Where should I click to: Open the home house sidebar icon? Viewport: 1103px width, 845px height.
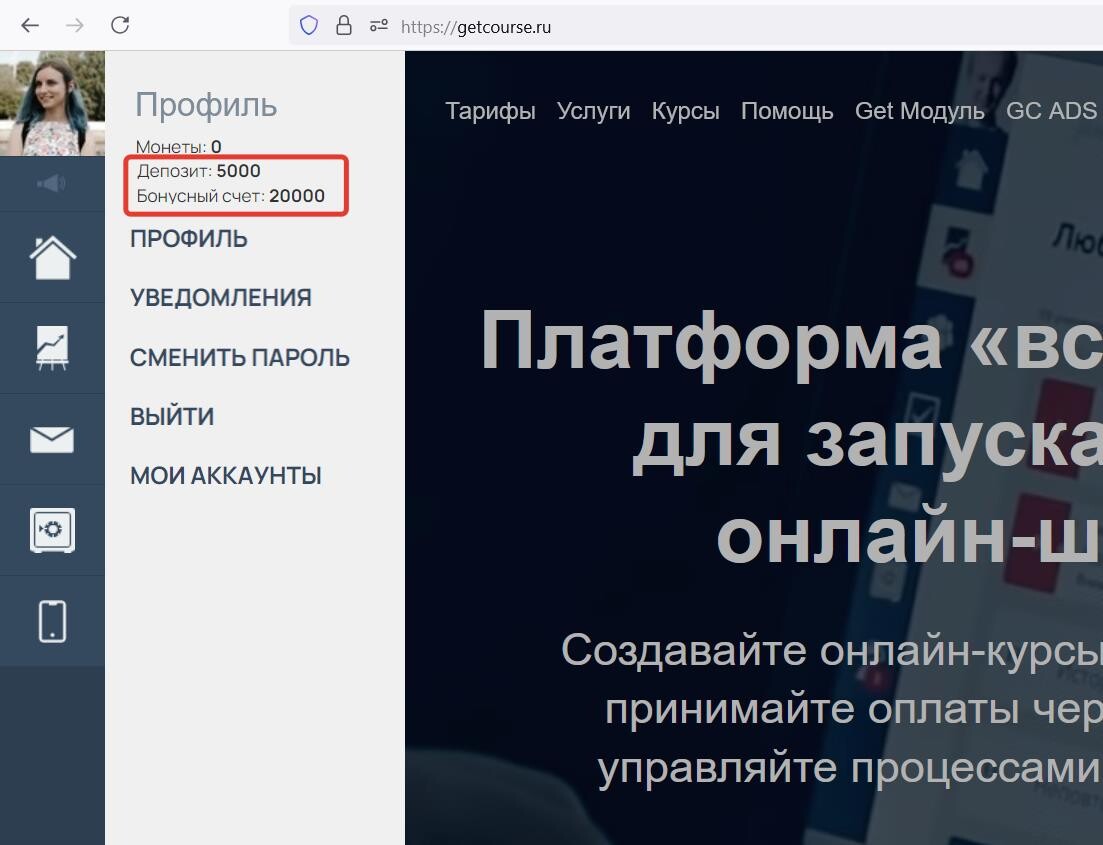click(x=53, y=257)
